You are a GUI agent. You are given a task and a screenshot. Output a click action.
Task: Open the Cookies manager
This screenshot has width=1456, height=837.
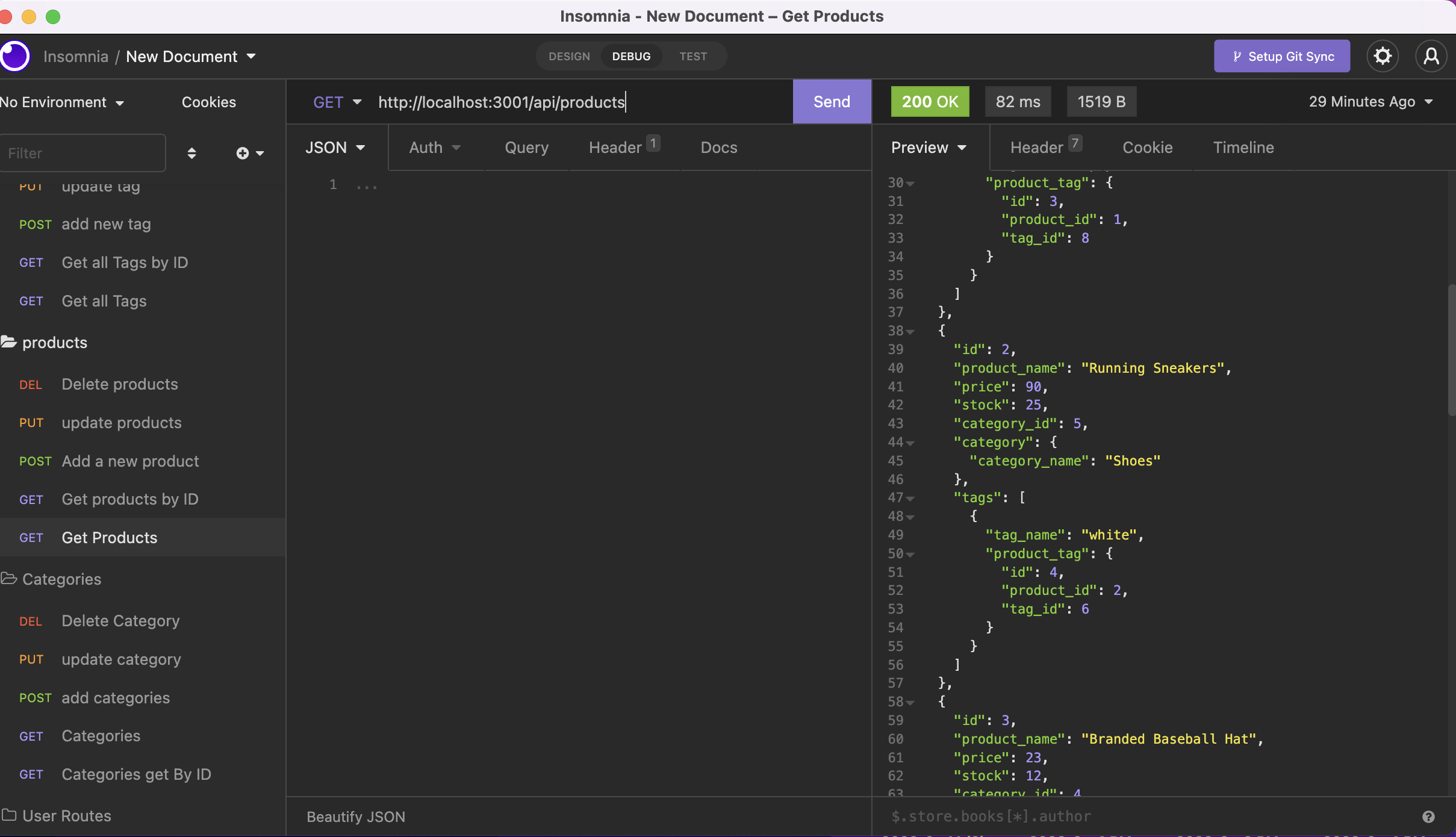pyautogui.click(x=209, y=102)
